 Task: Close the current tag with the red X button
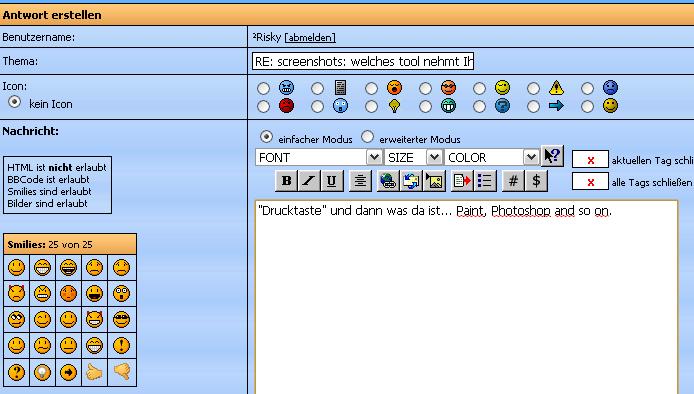click(590, 160)
